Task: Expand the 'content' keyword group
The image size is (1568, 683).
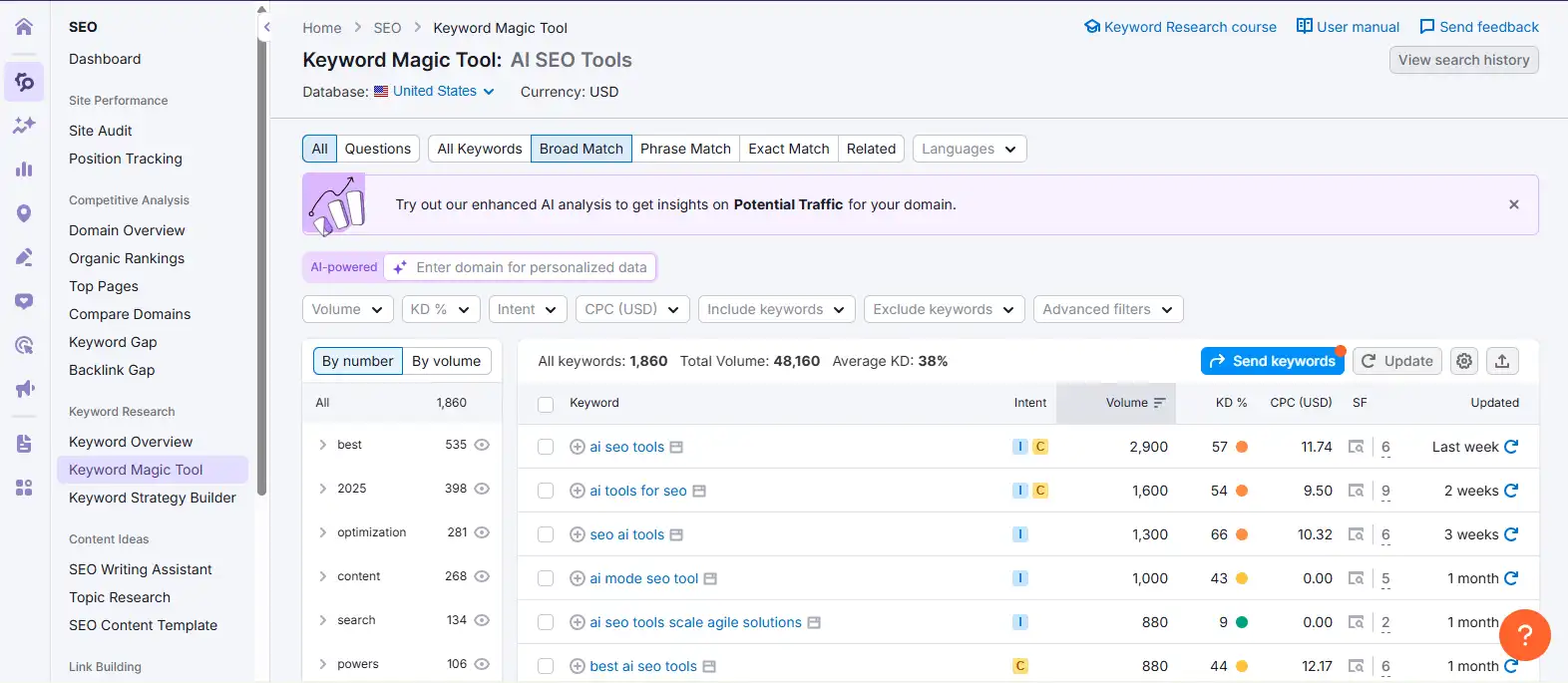Action: (323, 576)
